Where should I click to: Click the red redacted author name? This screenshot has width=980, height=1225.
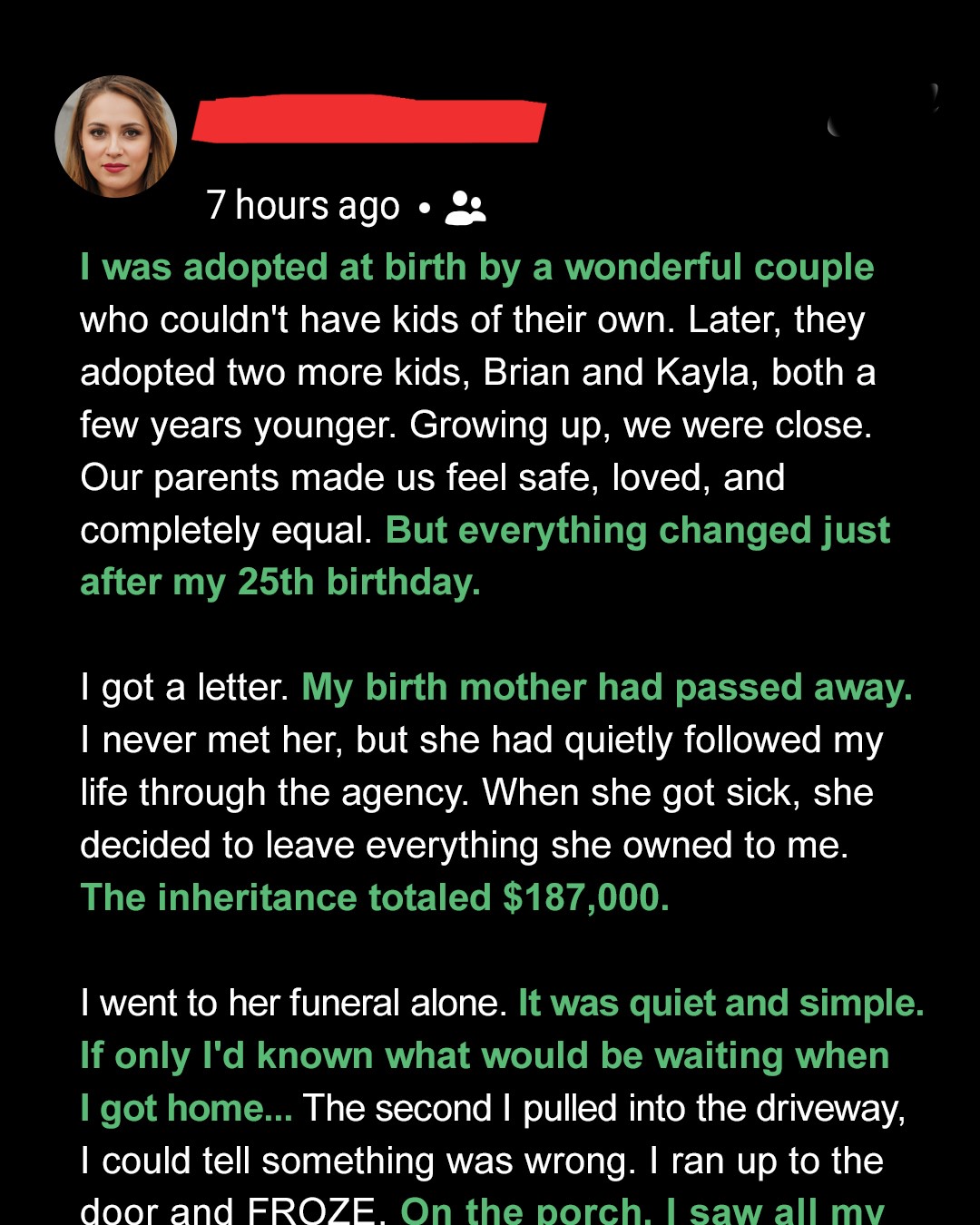point(369,119)
